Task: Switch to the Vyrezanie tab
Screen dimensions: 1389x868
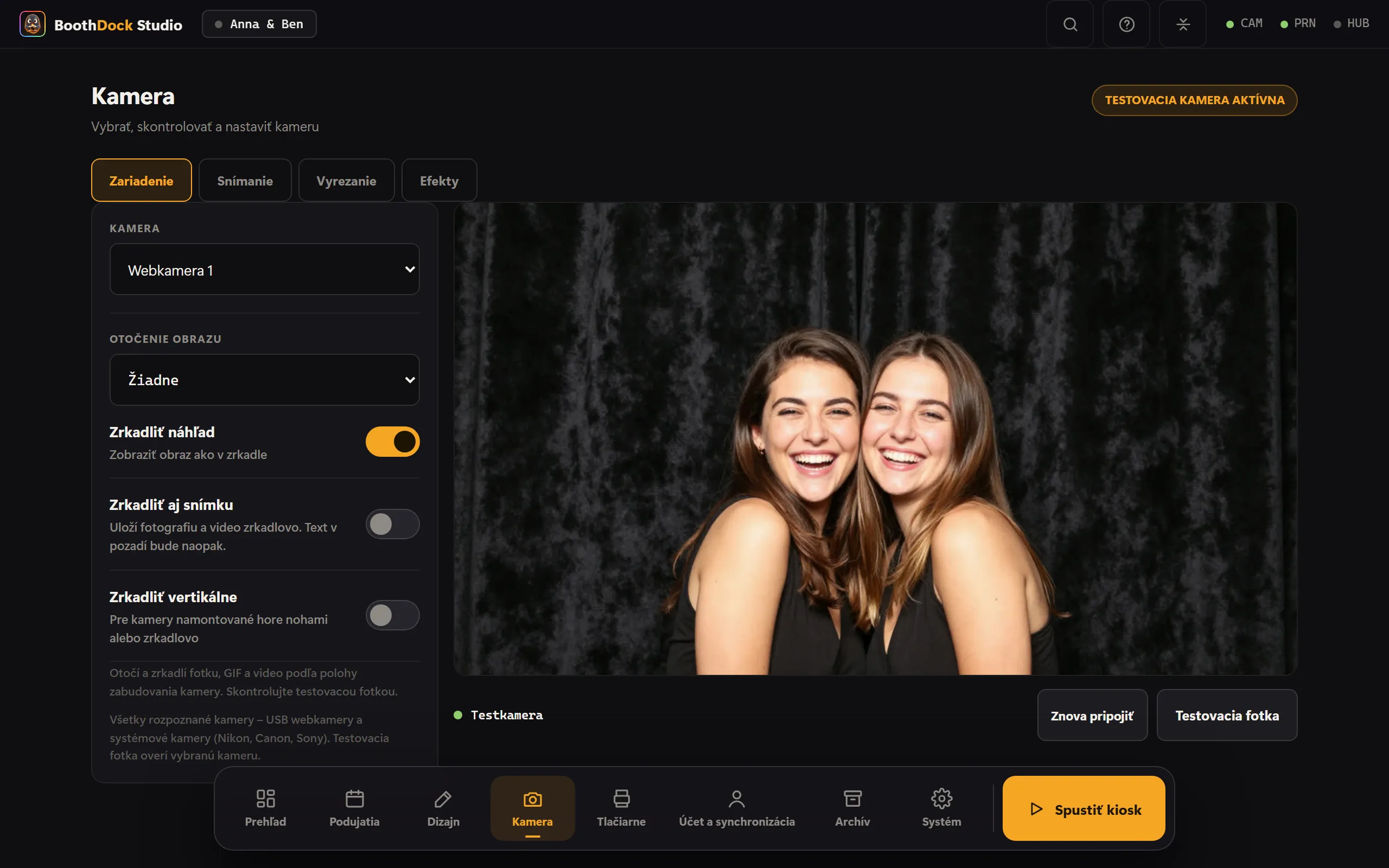Action: tap(346, 180)
